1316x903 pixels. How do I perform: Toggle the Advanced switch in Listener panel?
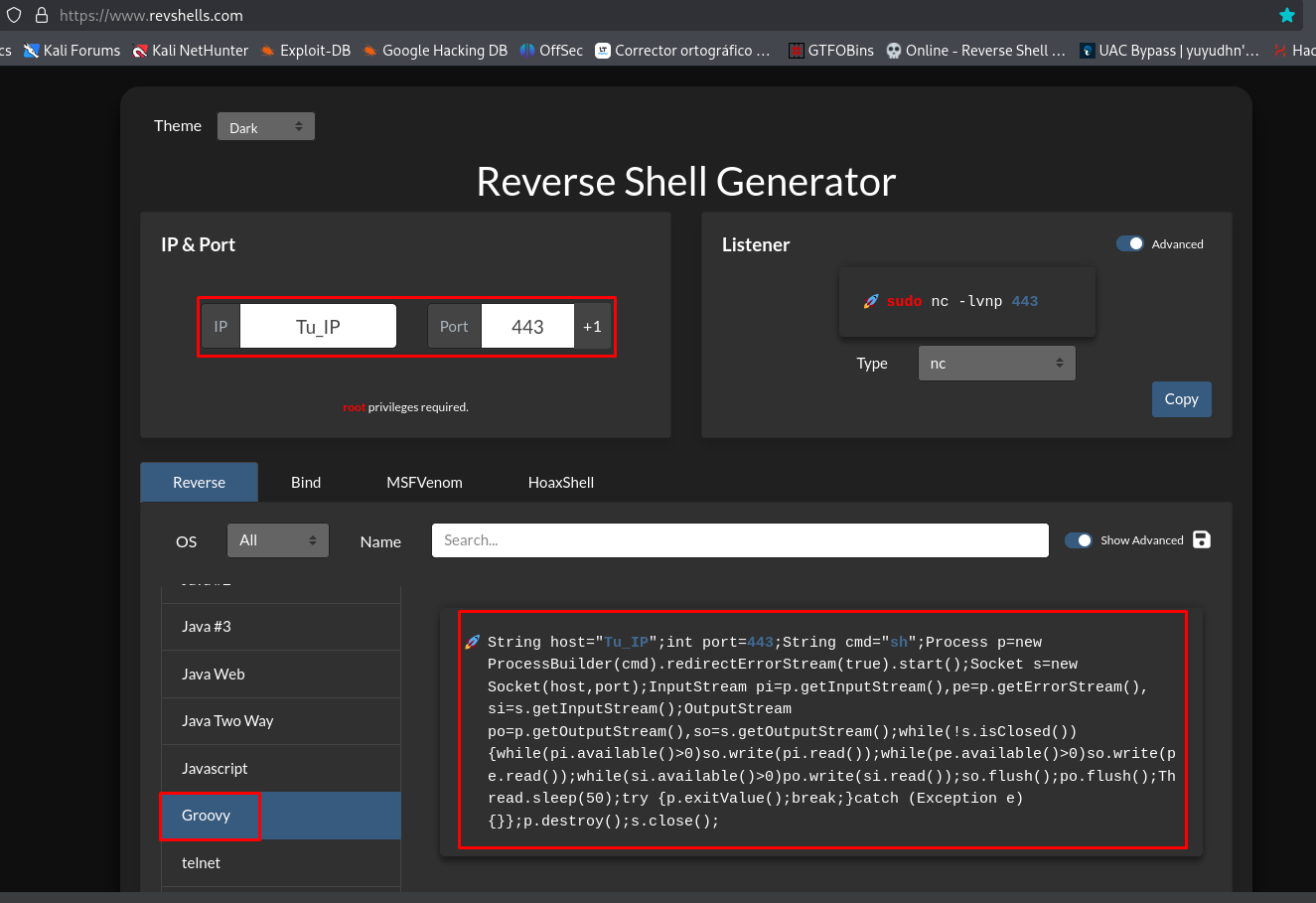[x=1130, y=243]
